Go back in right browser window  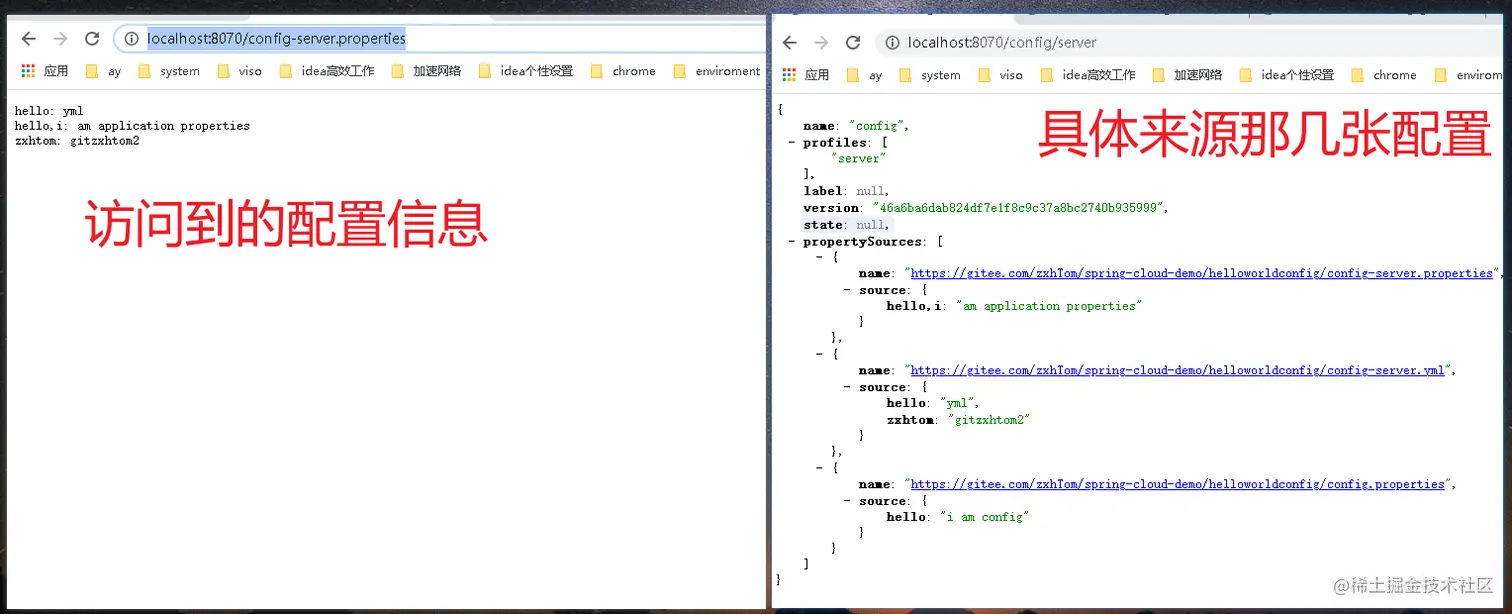point(789,43)
